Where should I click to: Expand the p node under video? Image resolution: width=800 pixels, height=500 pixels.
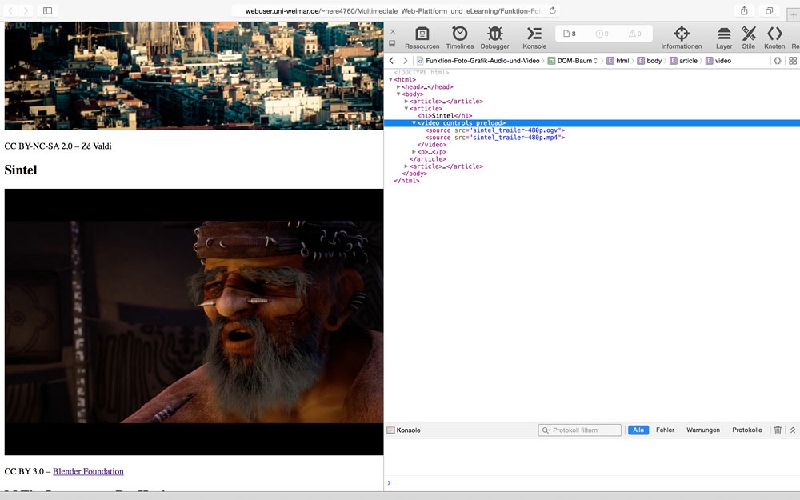414,152
